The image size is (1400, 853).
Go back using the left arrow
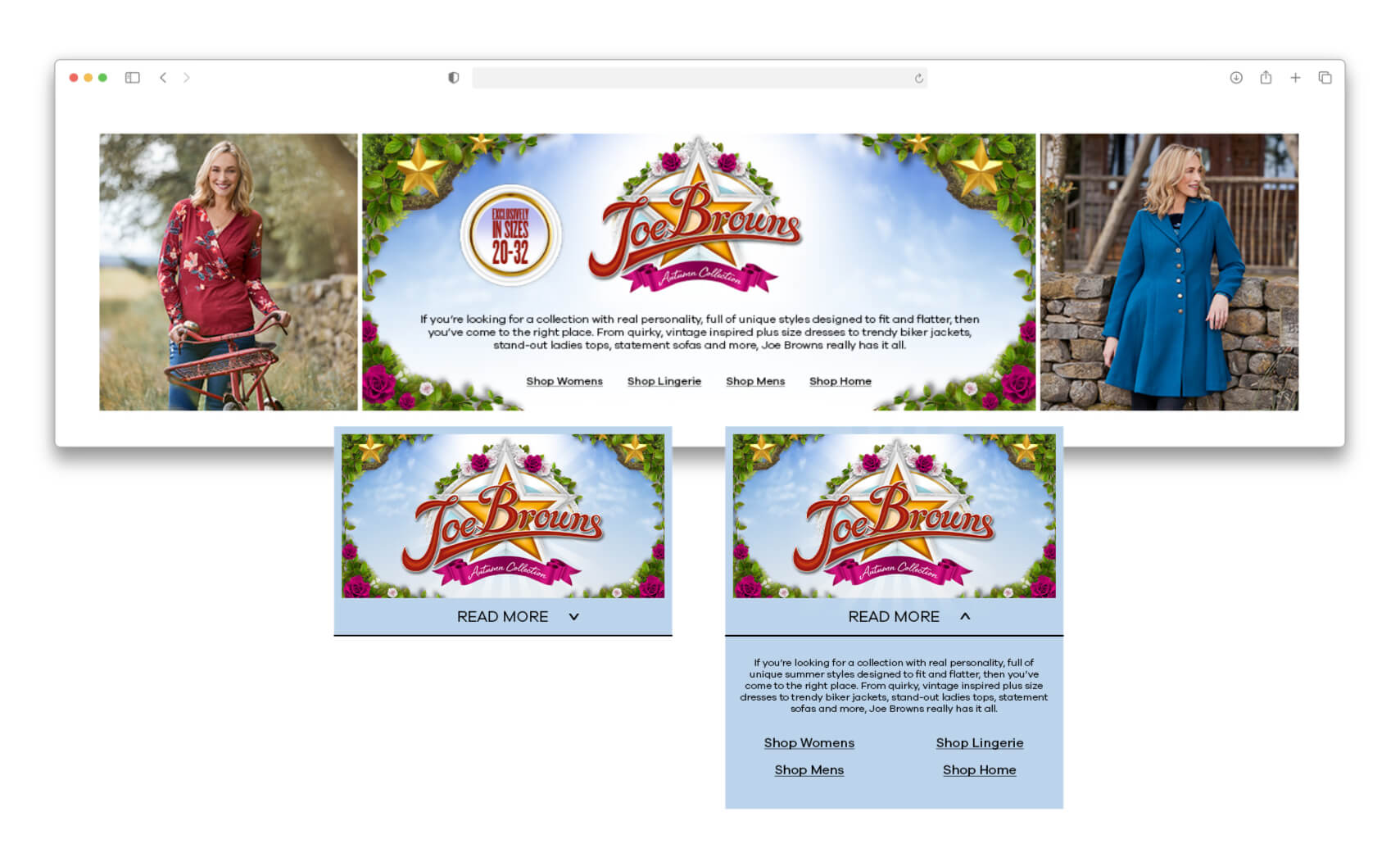click(163, 78)
